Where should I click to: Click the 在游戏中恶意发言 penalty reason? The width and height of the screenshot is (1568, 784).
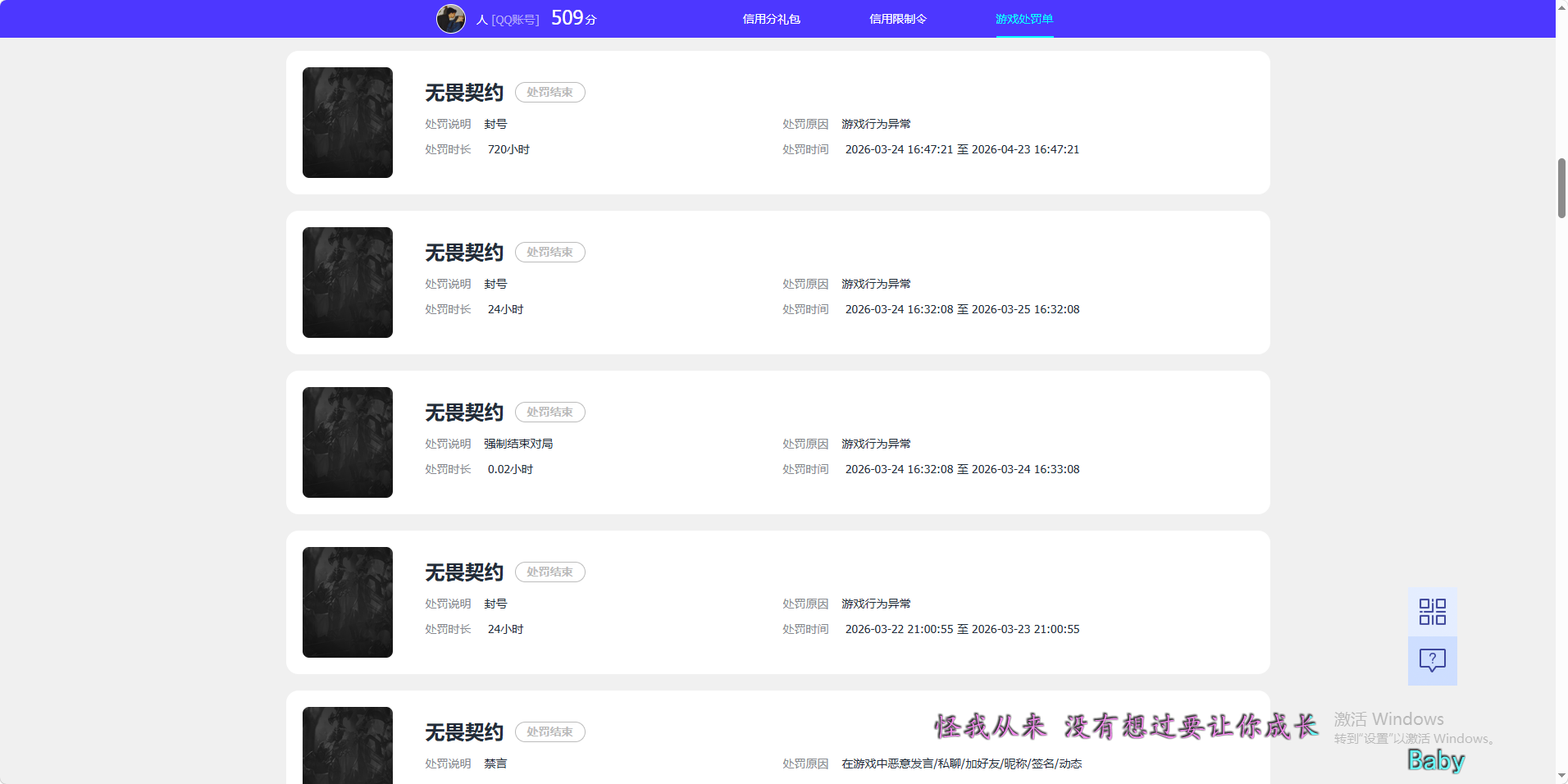961,763
